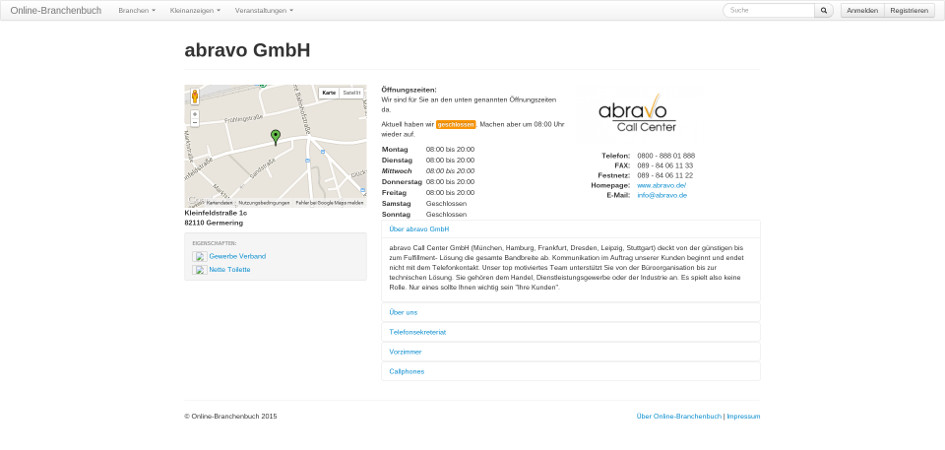Zoom in on the map
Screen dimensions: 945x450
point(195,114)
